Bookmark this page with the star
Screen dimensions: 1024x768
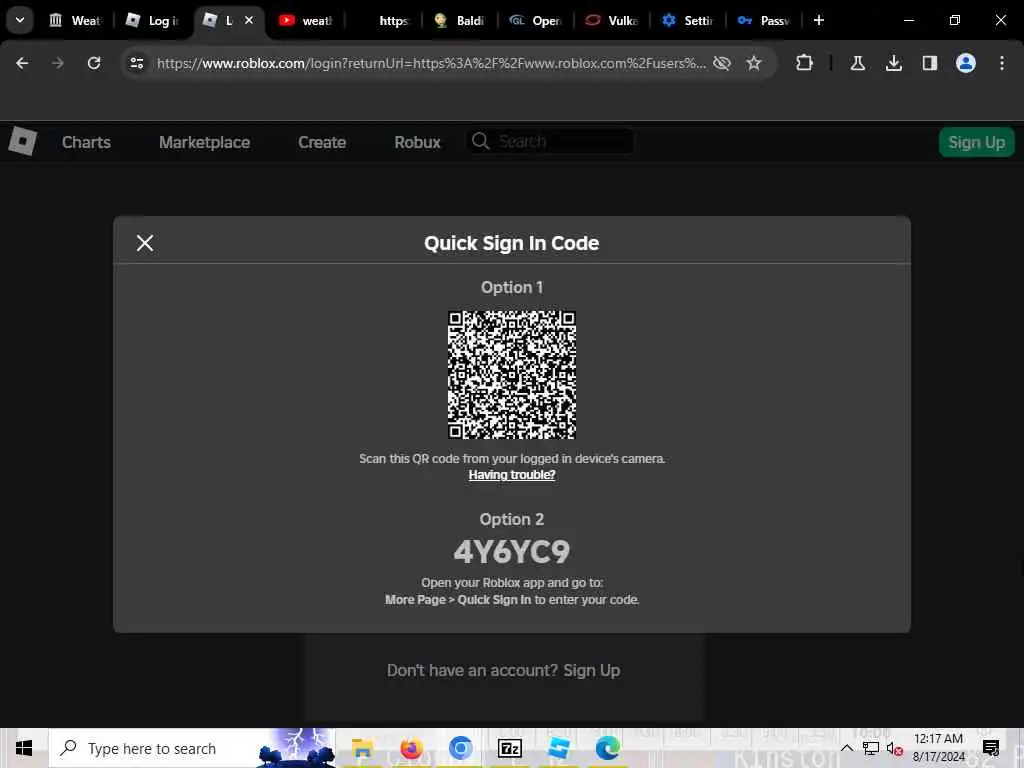pos(754,63)
